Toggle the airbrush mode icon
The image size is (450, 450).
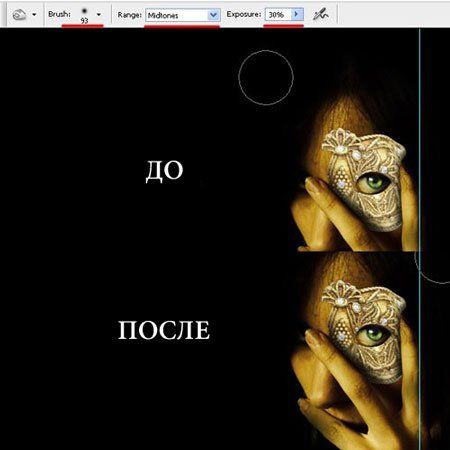(x=321, y=15)
